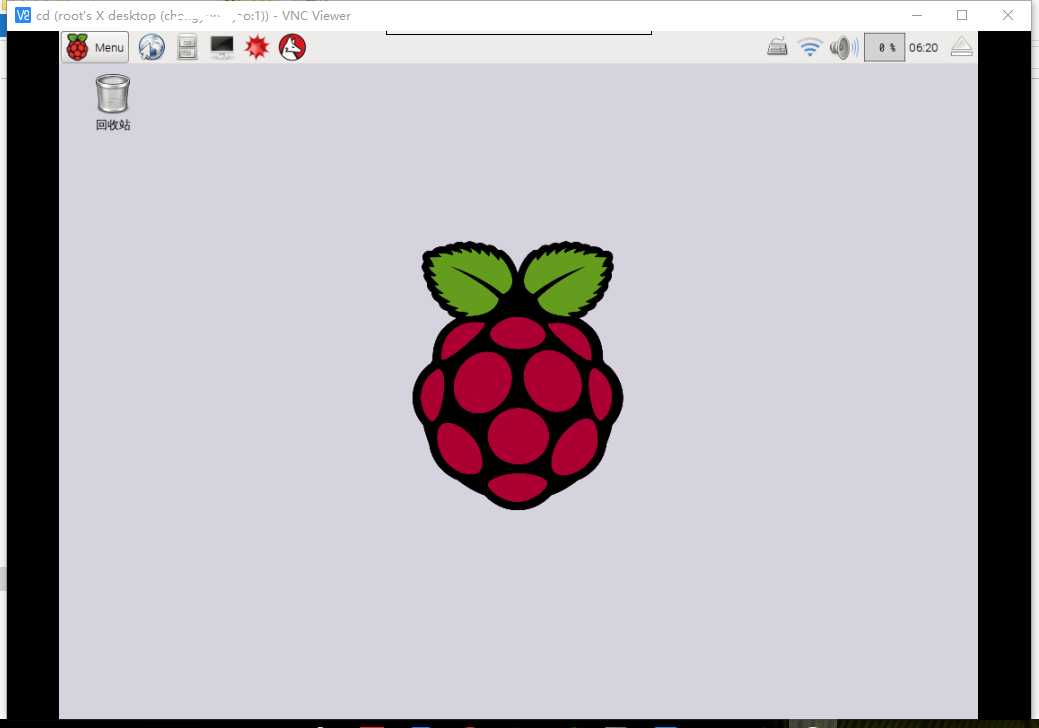Open the WiFi network menu
Image resolution: width=1039 pixels, height=728 pixels.
click(x=810, y=47)
